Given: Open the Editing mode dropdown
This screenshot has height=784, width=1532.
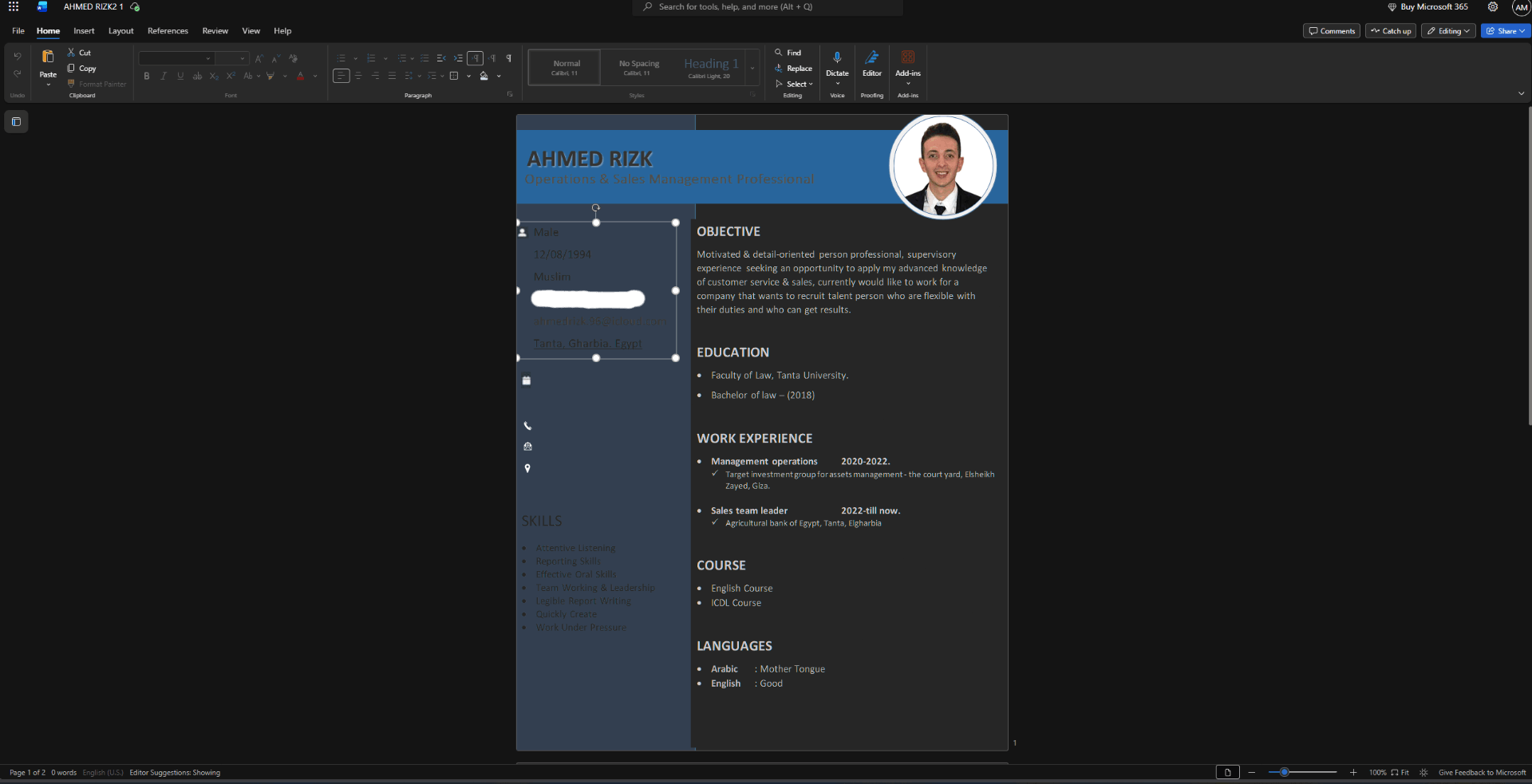Looking at the screenshot, I should coord(1448,31).
